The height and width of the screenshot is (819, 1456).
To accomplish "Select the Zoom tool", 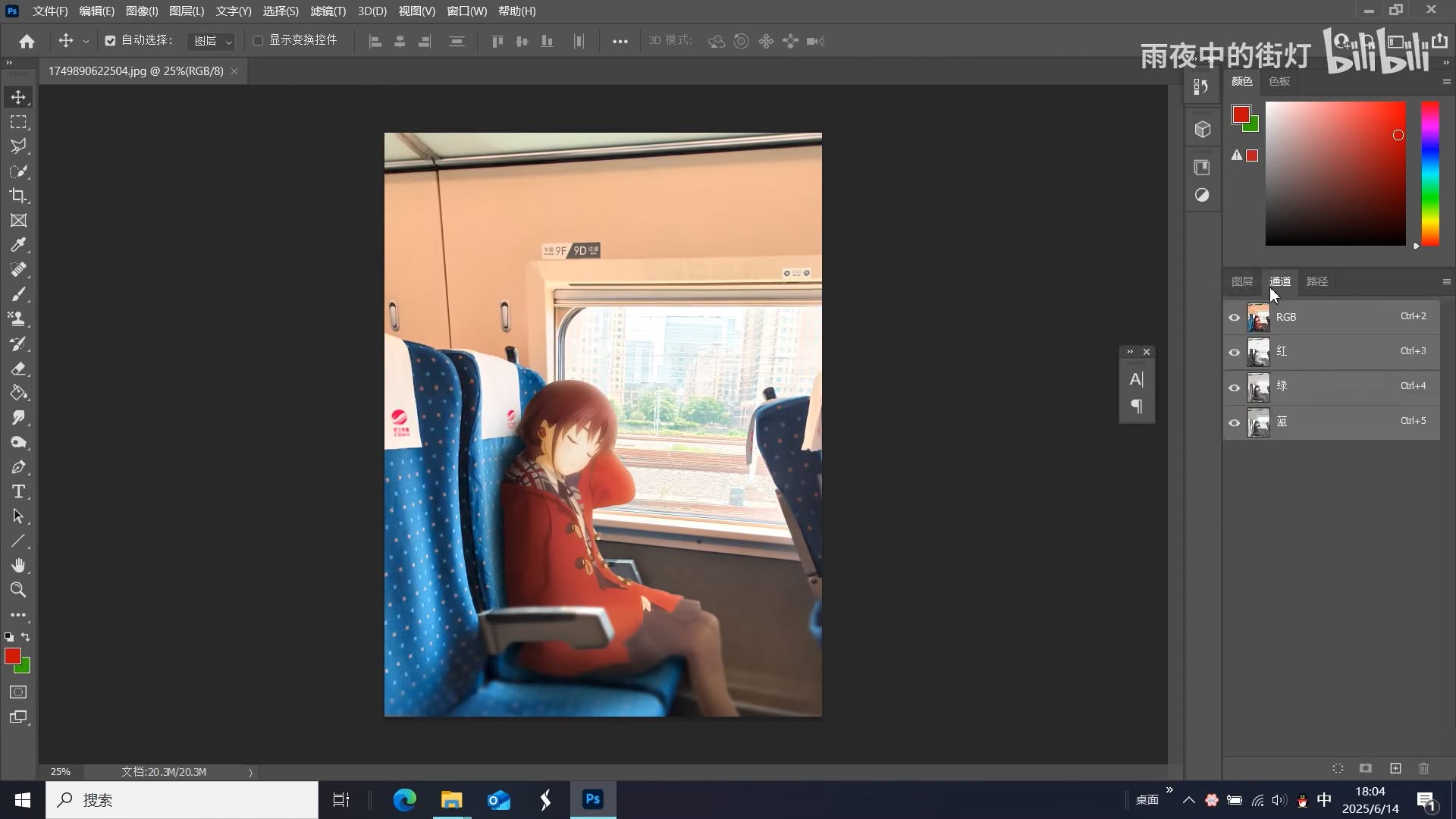I will click(18, 590).
